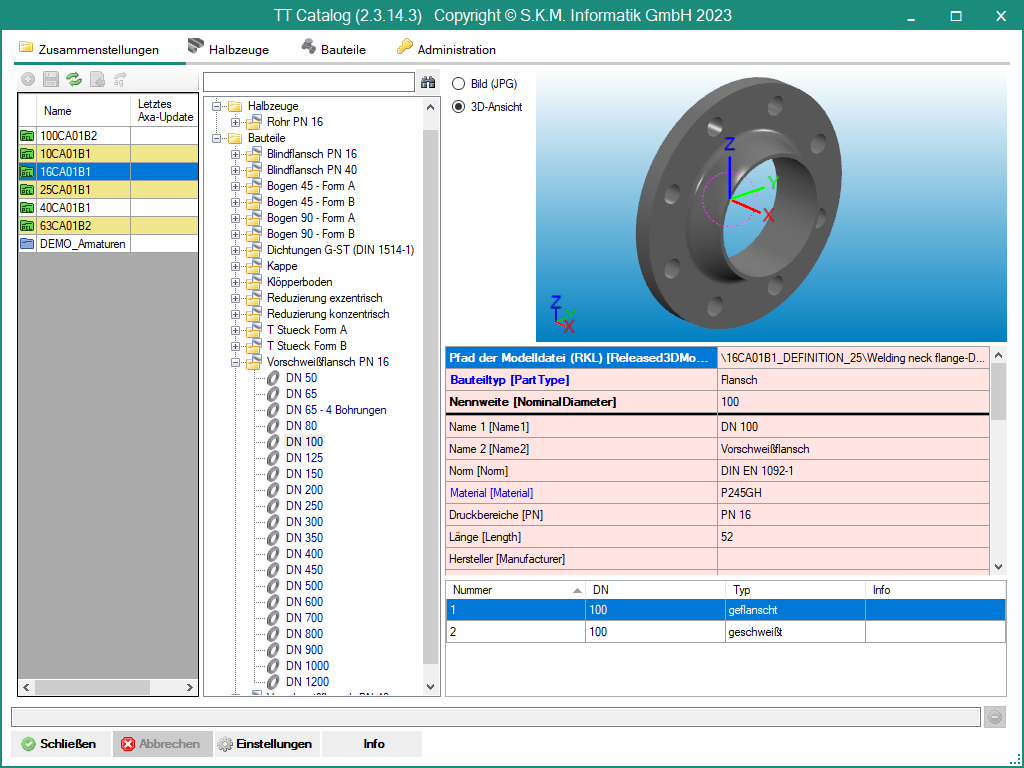Click the blue folder icon of DEMO_Armaturen
Viewport: 1024px width, 768px height.
pyautogui.click(x=27, y=244)
